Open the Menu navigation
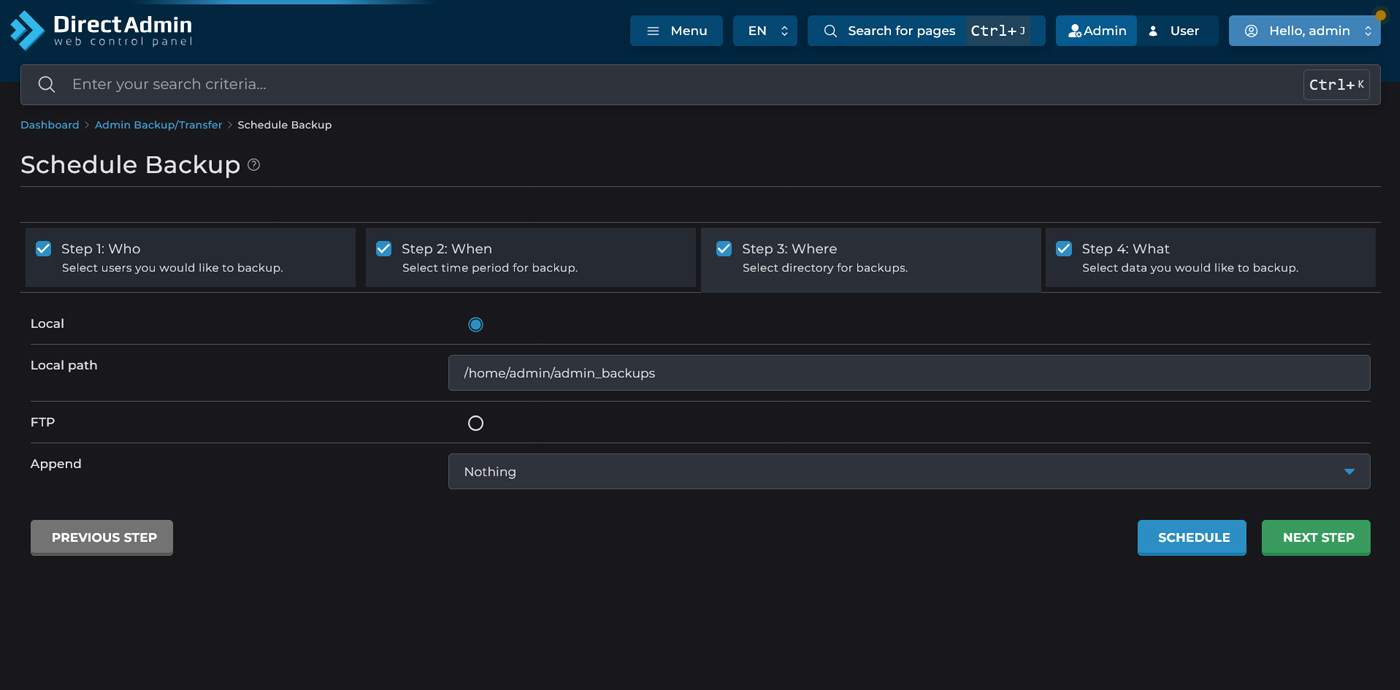Image resolution: width=1400 pixels, height=690 pixels. point(676,30)
